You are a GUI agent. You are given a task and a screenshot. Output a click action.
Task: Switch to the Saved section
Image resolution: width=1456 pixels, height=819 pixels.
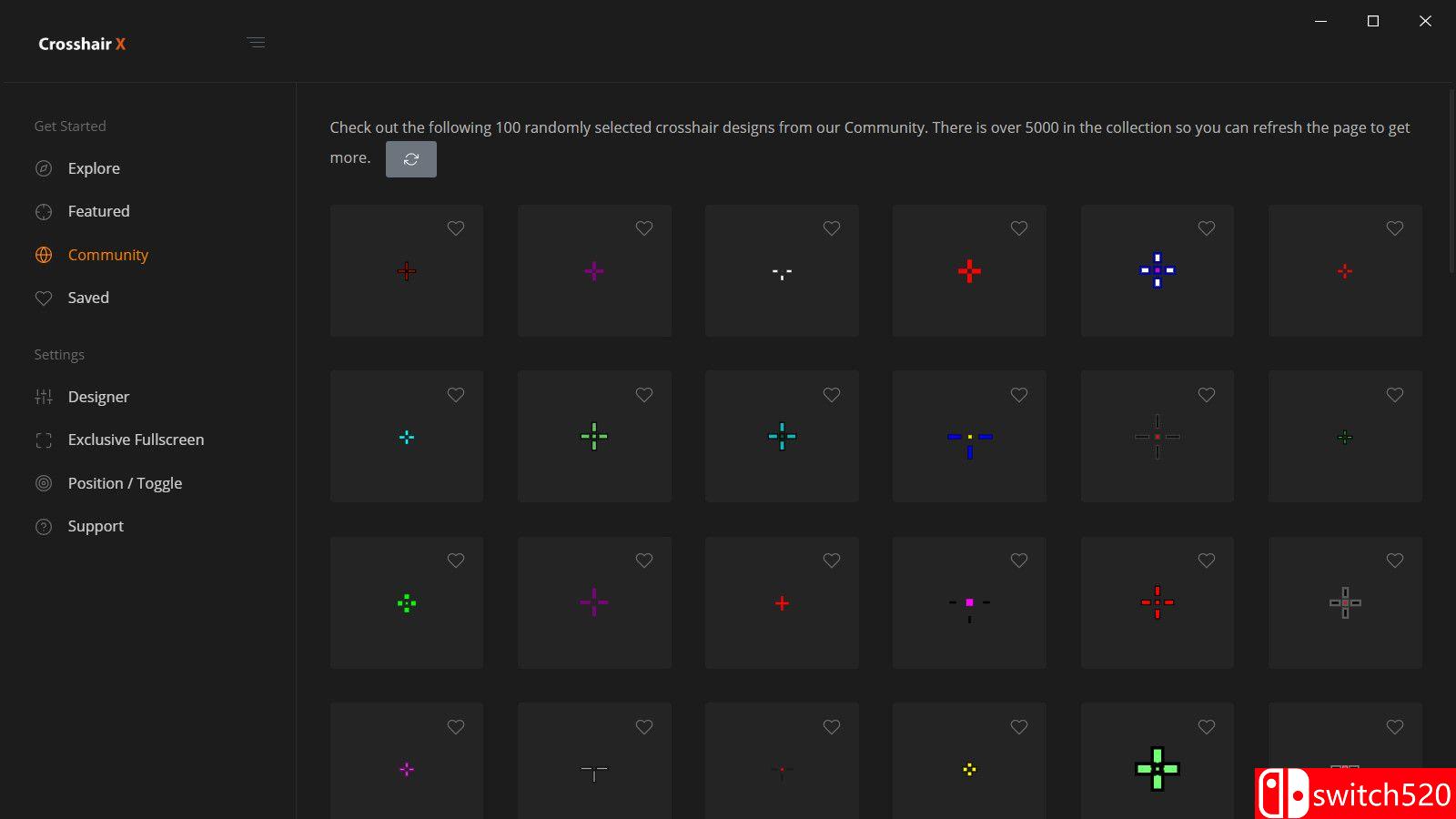coord(87,298)
